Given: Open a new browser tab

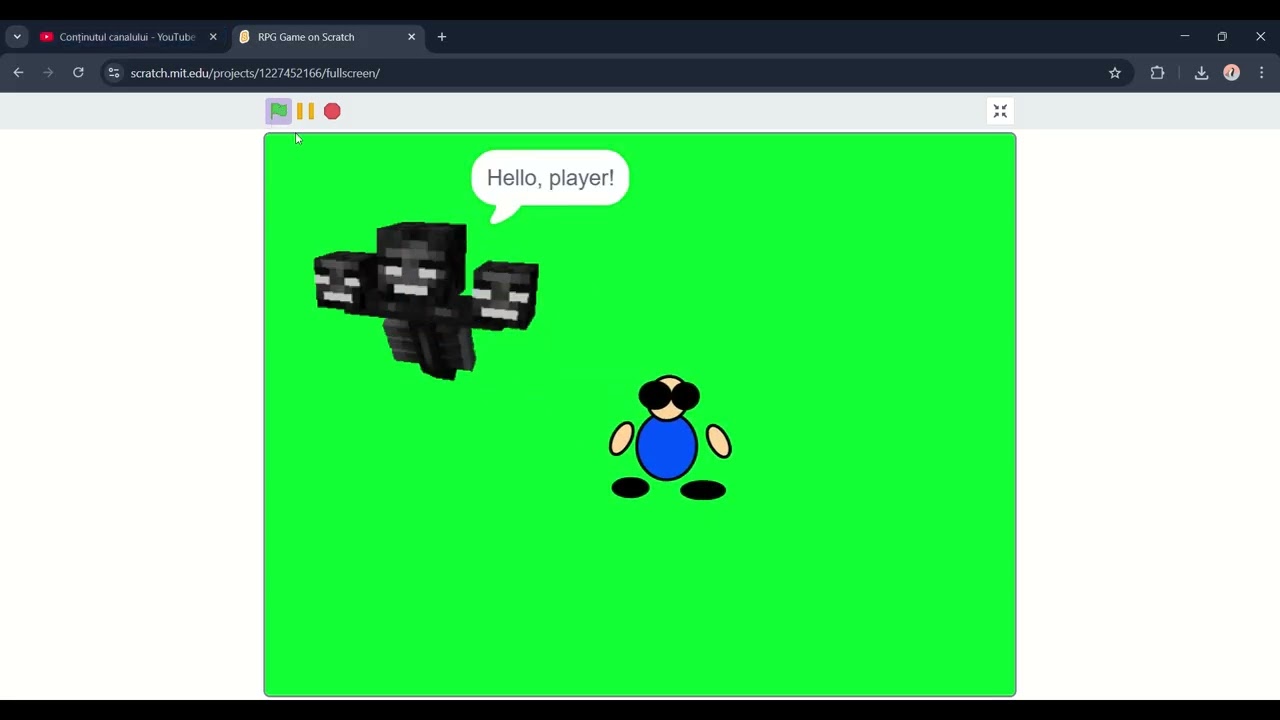Looking at the screenshot, I should [442, 37].
